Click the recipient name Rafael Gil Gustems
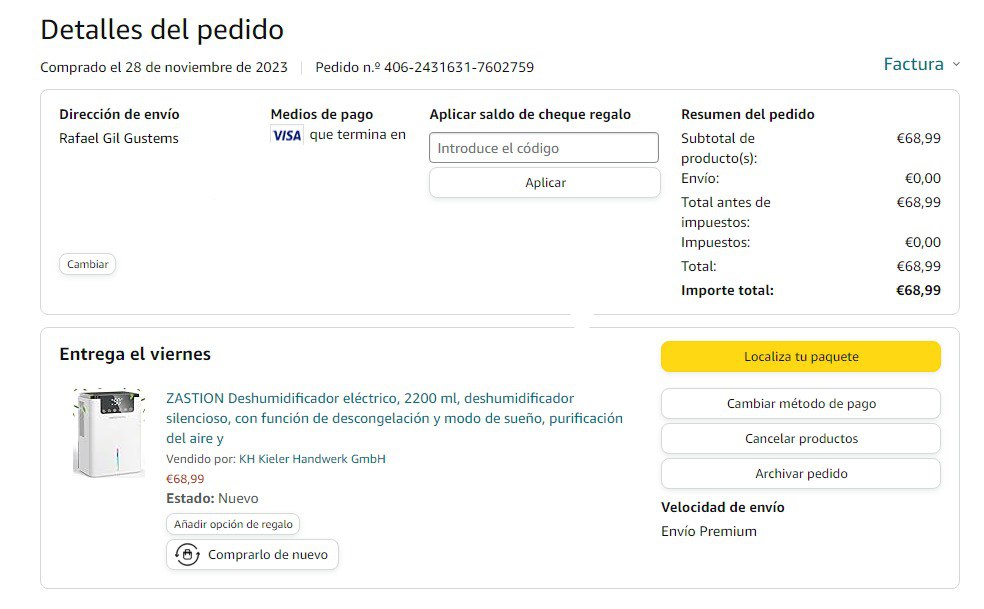The width and height of the screenshot is (984, 609). pos(119,139)
